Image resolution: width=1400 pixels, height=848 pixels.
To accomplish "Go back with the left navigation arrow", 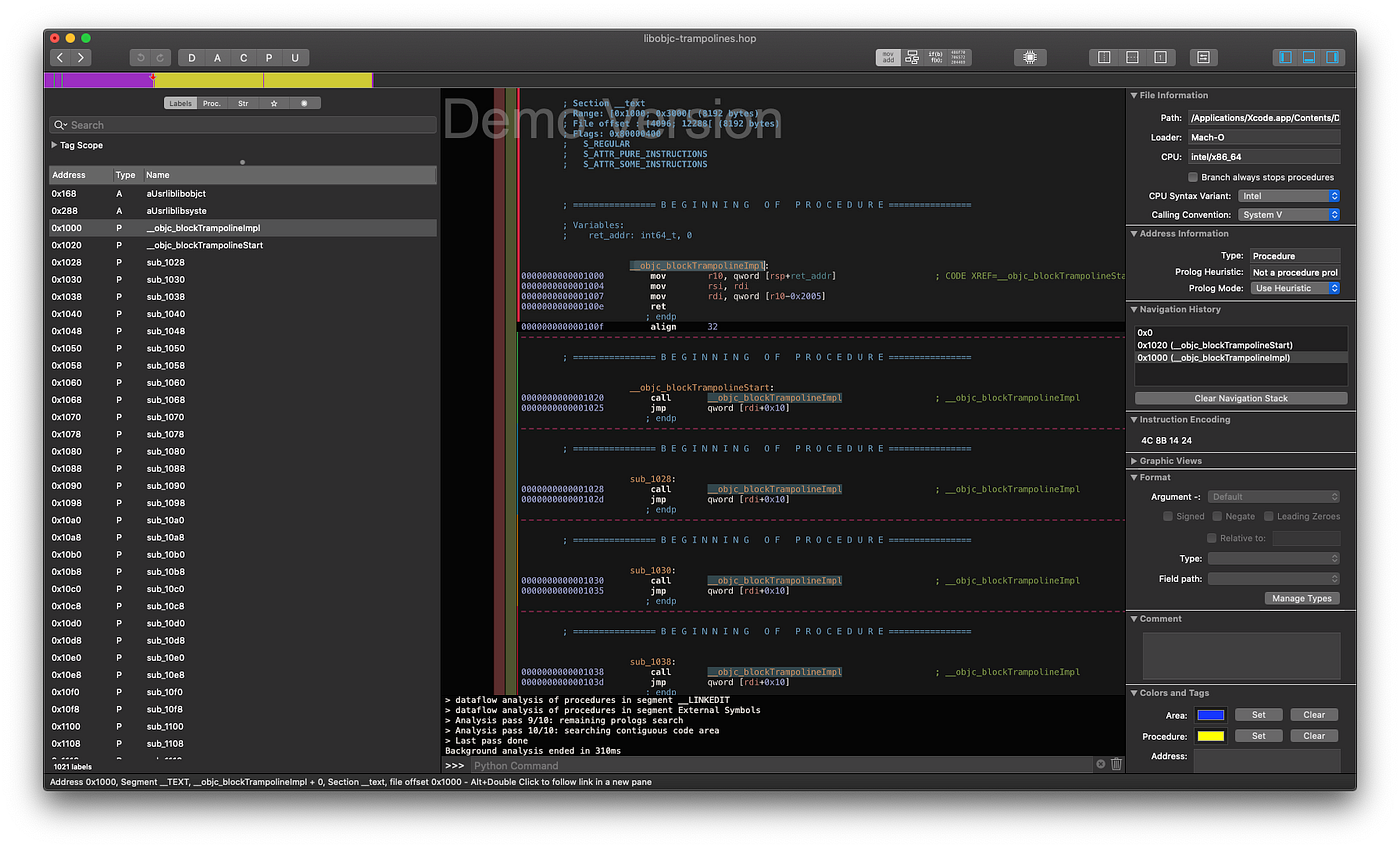I will click(x=60, y=58).
